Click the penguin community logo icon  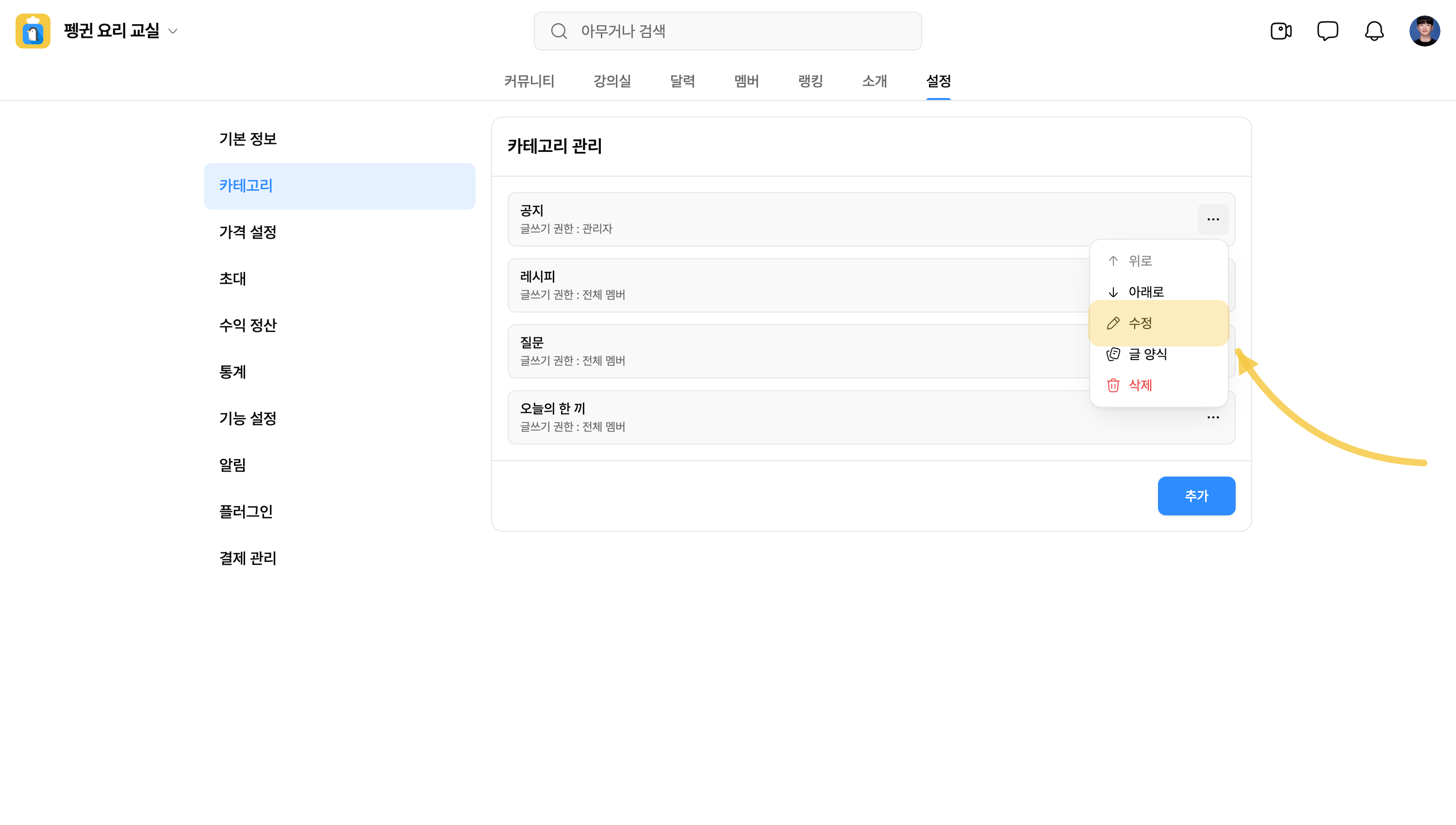tap(33, 31)
